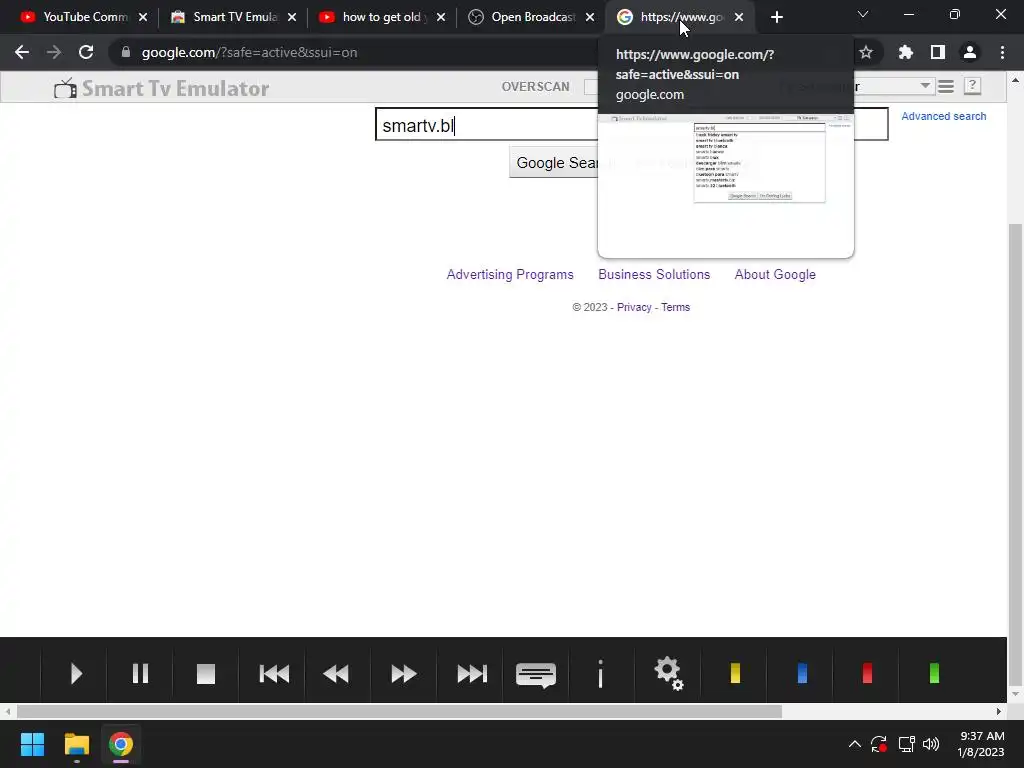Click the site lock icon
The width and height of the screenshot is (1024, 768).
tap(126, 52)
